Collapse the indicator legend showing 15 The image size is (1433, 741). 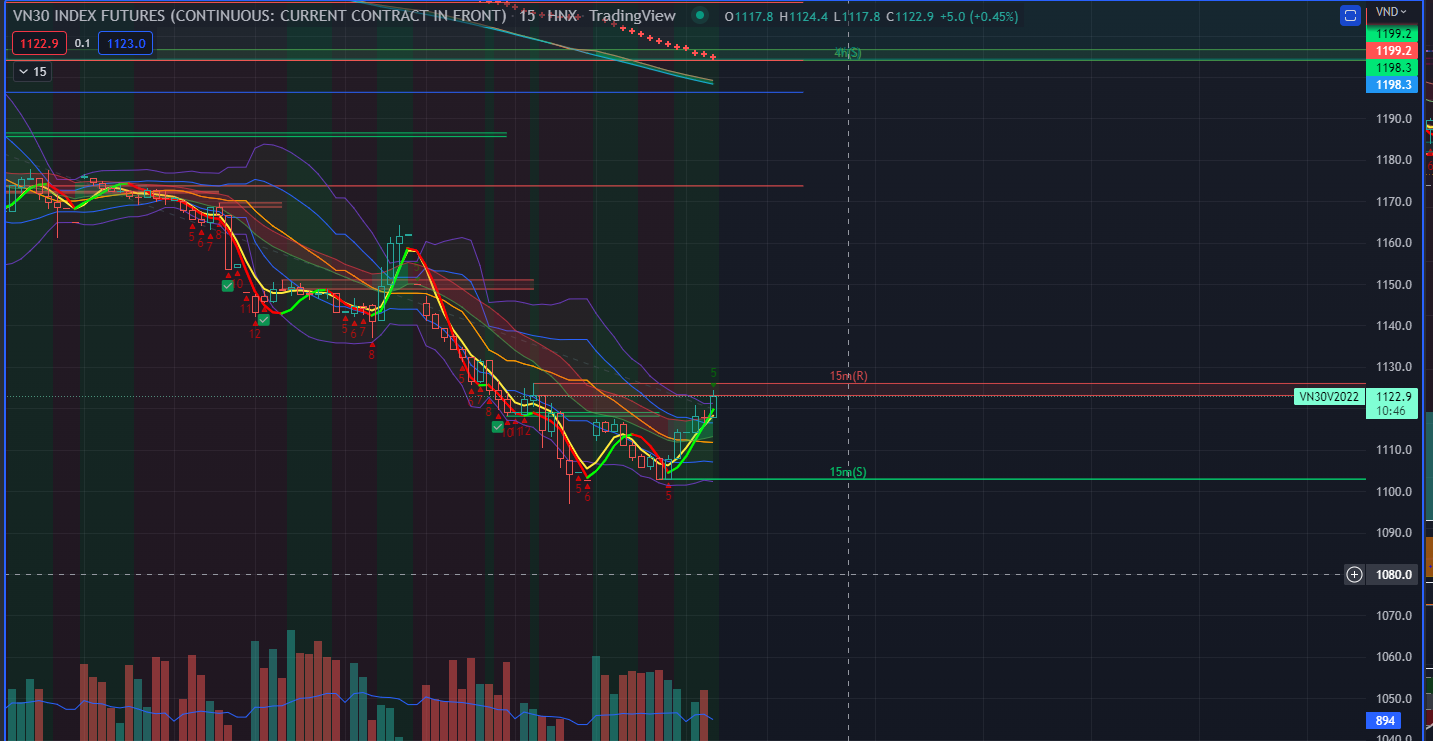[x=22, y=72]
